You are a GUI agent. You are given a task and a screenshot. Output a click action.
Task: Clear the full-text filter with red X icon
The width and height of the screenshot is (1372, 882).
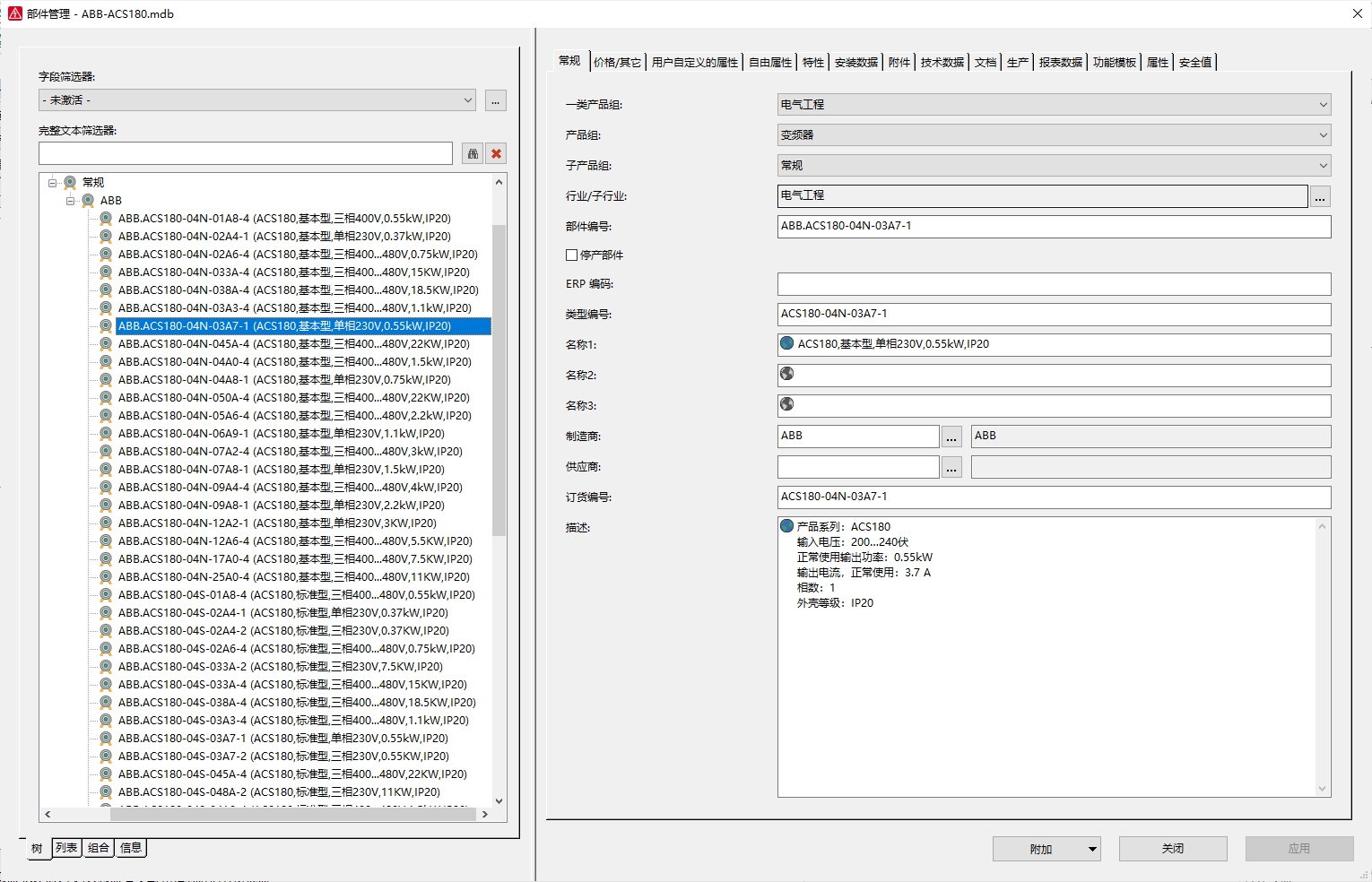coord(496,153)
